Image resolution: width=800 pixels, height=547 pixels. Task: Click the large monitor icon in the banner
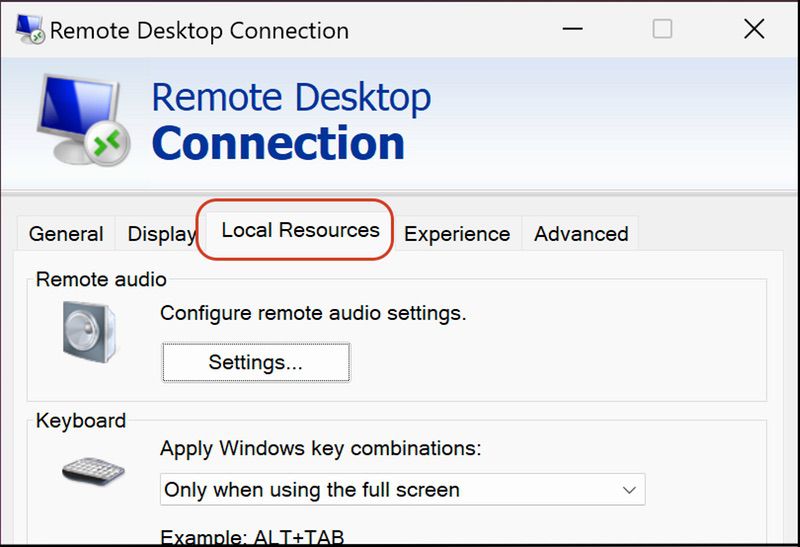click(x=83, y=120)
